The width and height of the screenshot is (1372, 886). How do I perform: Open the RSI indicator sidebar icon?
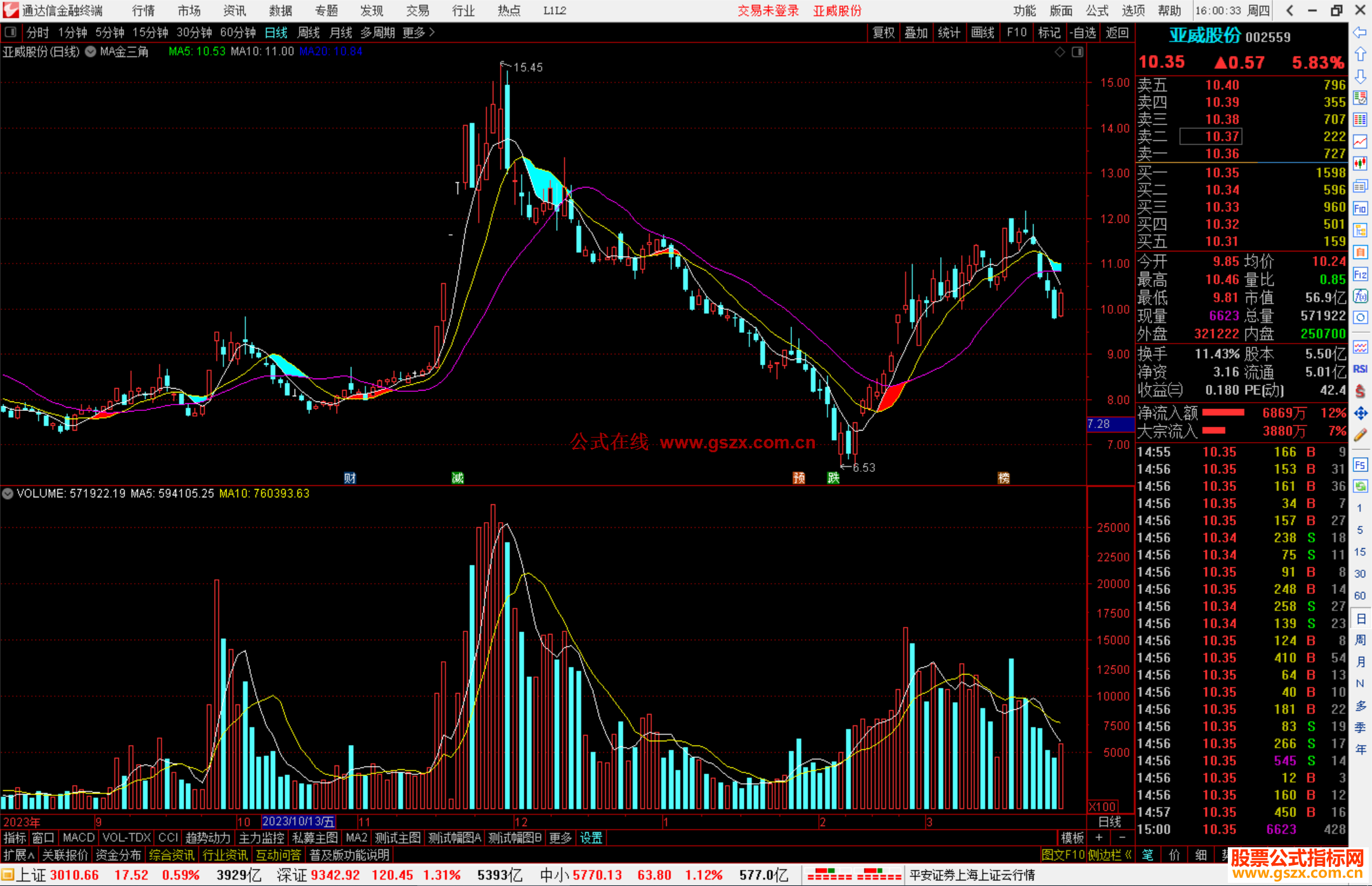coord(1360,369)
